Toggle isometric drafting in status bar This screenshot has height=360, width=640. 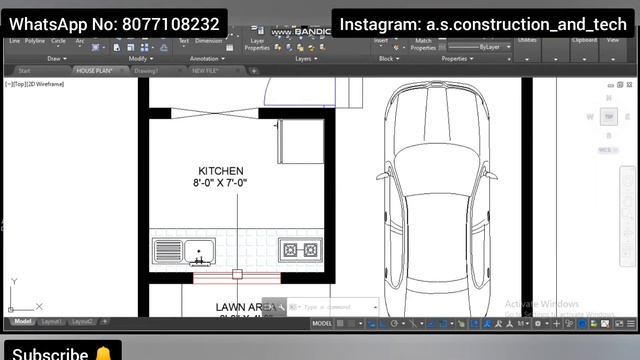(x=413, y=324)
